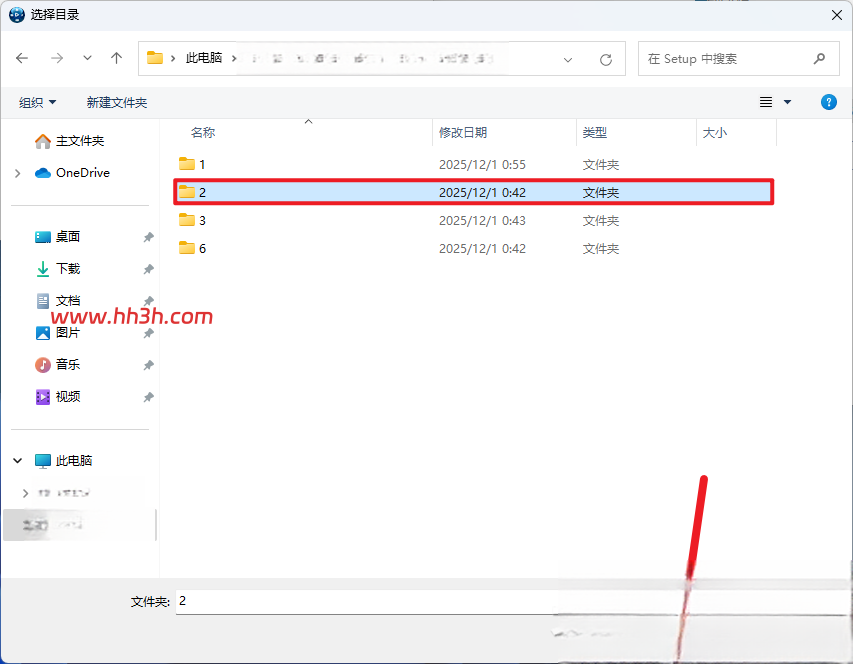This screenshot has width=853, height=664.
Task: Open recent locations chevron next to forward arrow
Action: click(87, 58)
